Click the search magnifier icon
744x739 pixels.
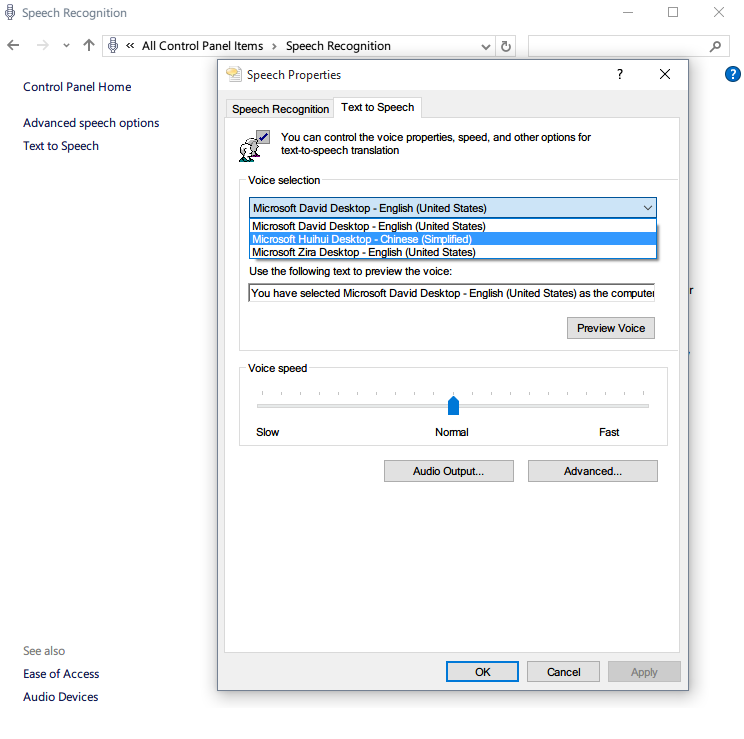pyautogui.click(x=715, y=47)
